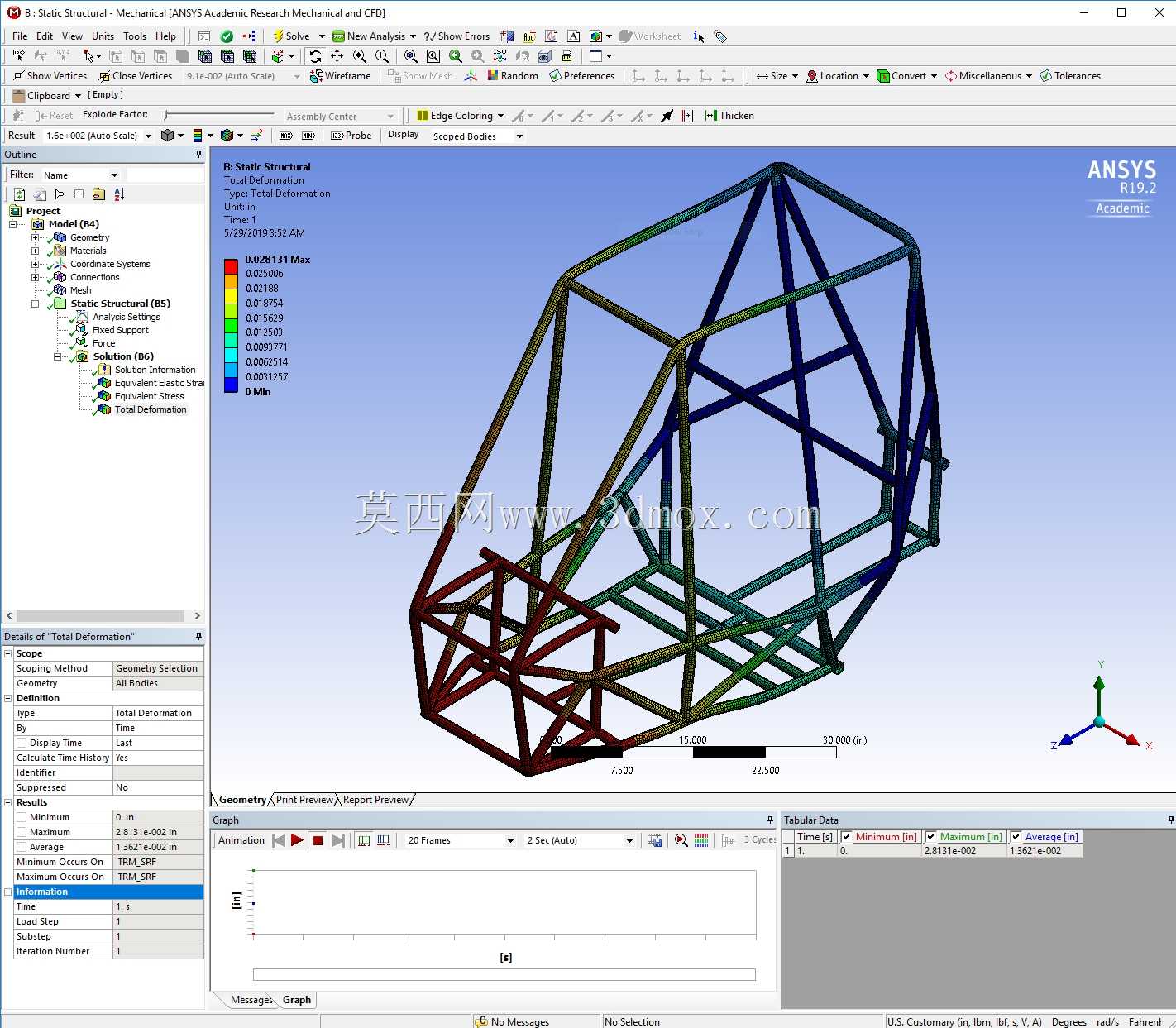Click the animation timeline bar below graph
The width and height of the screenshot is (1176, 1028).
click(x=504, y=974)
